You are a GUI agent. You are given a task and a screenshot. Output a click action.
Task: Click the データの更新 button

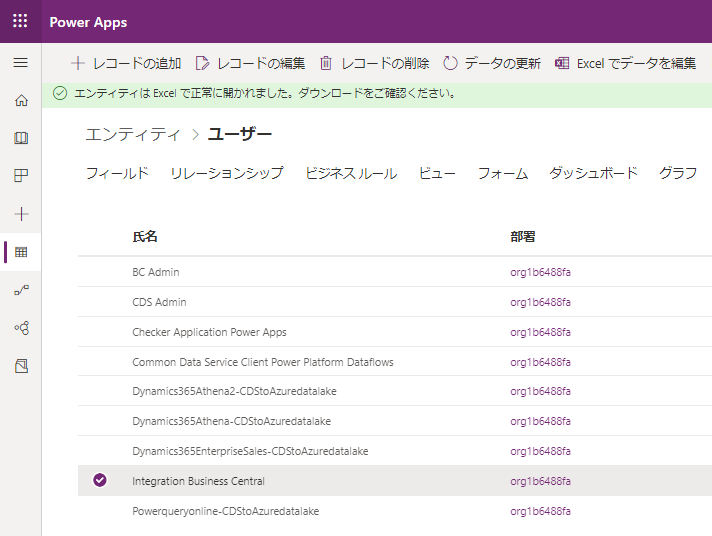492,63
